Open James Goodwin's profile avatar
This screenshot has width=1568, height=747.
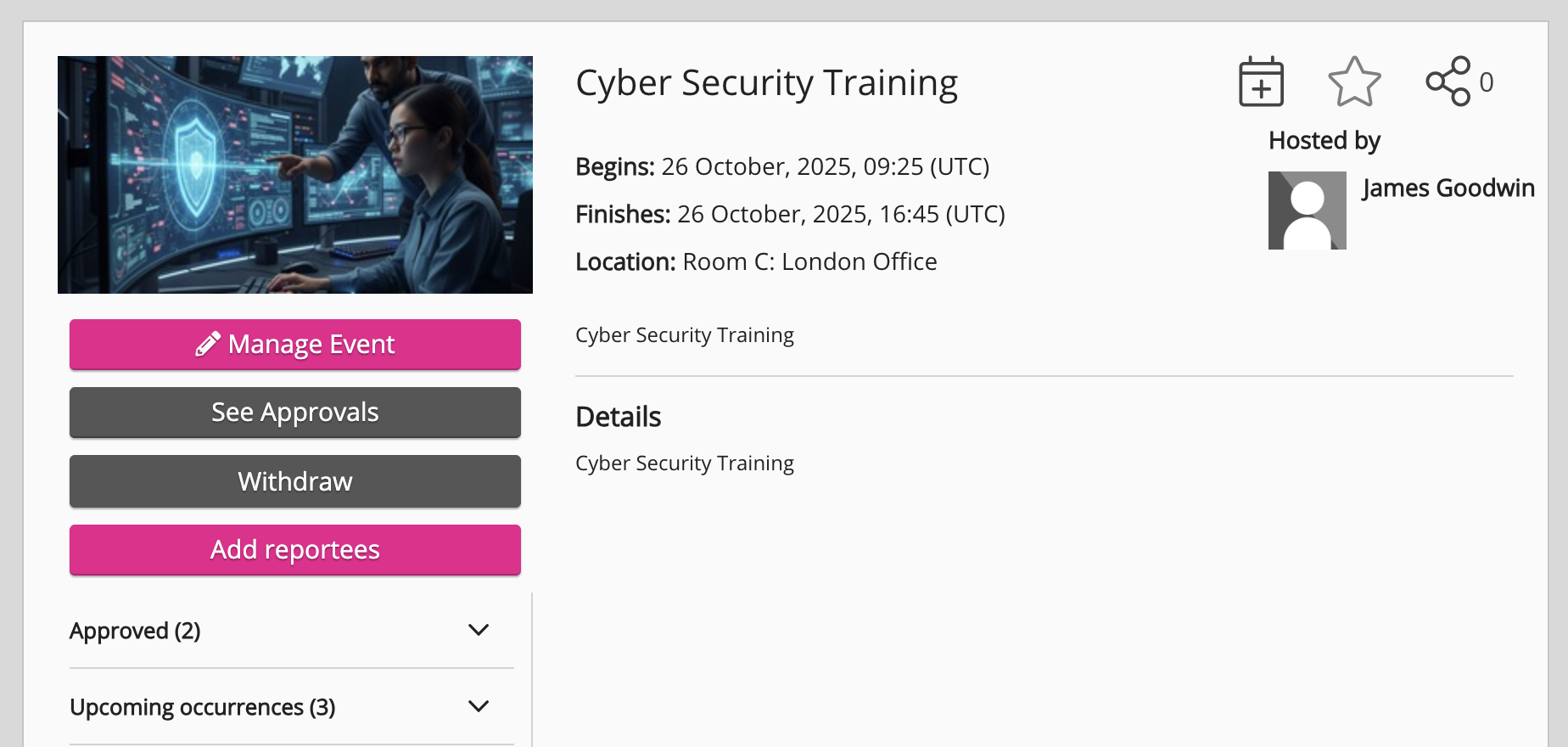tap(1307, 210)
